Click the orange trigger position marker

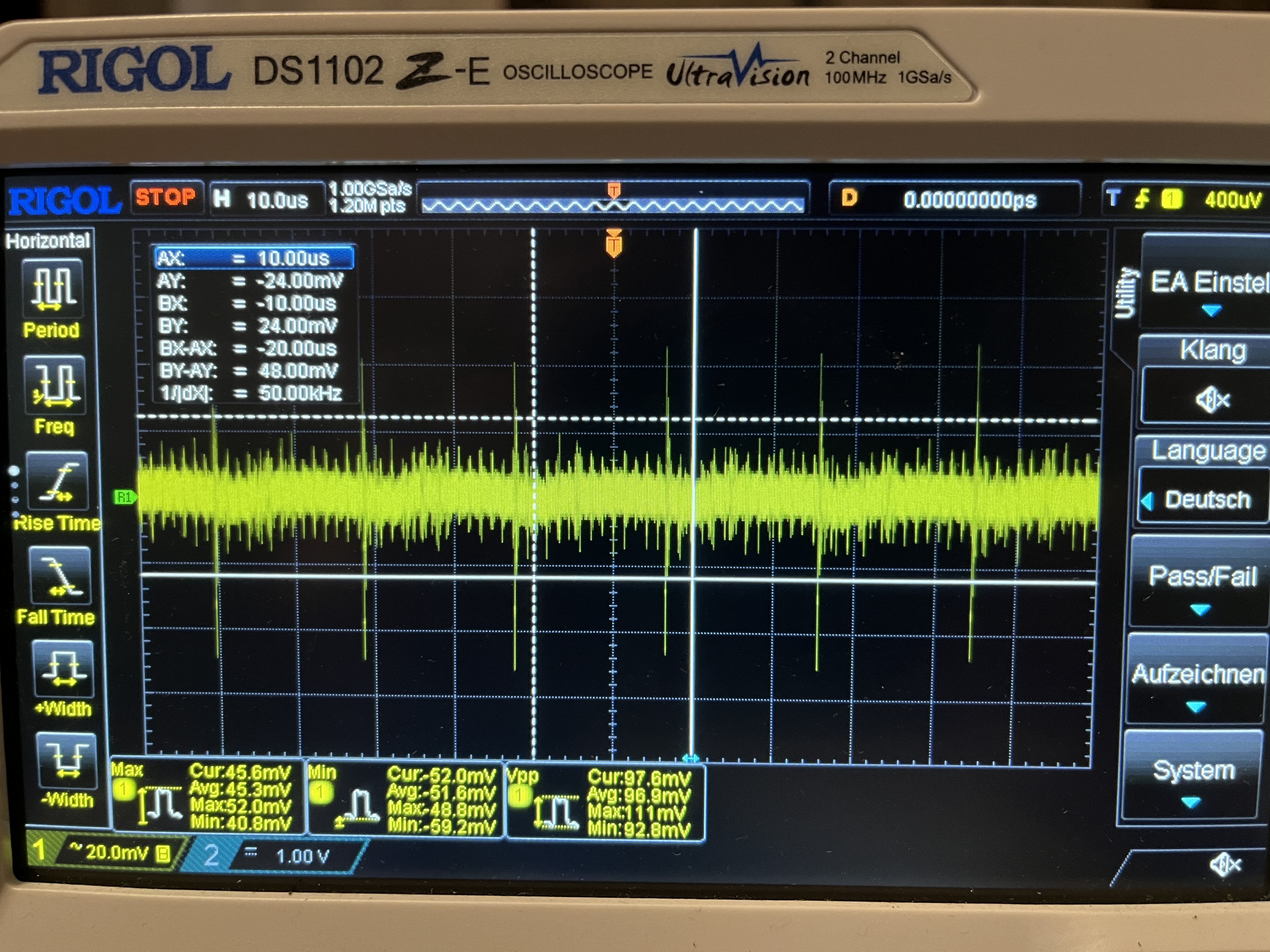tap(614, 244)
